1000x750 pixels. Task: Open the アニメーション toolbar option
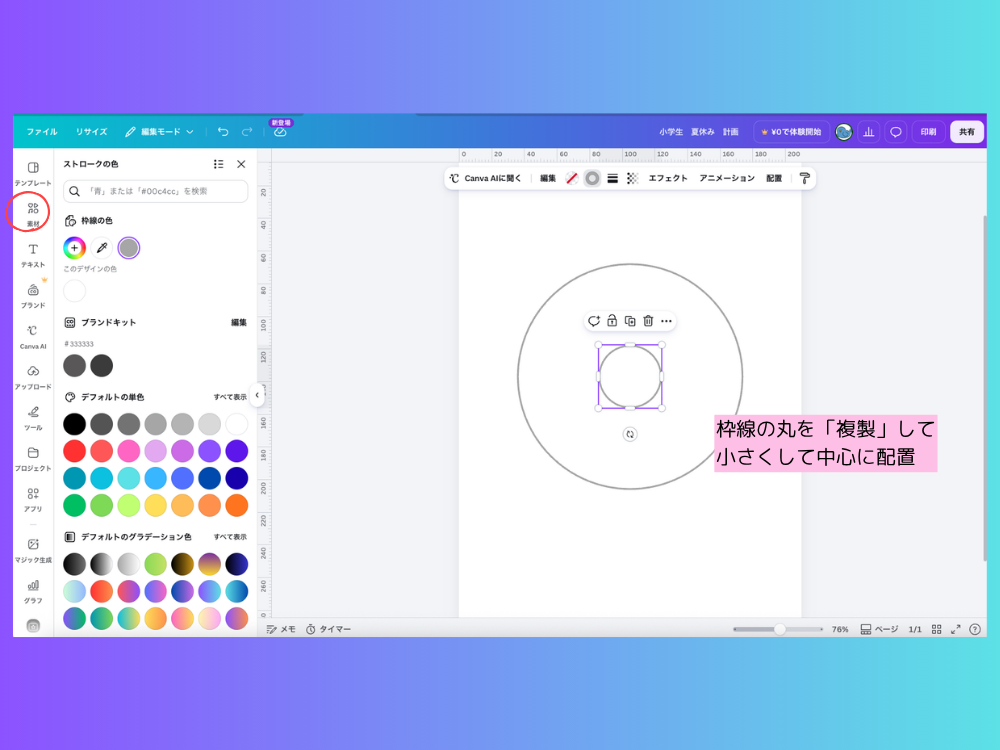pyautogui.click(x=726, y=179)
